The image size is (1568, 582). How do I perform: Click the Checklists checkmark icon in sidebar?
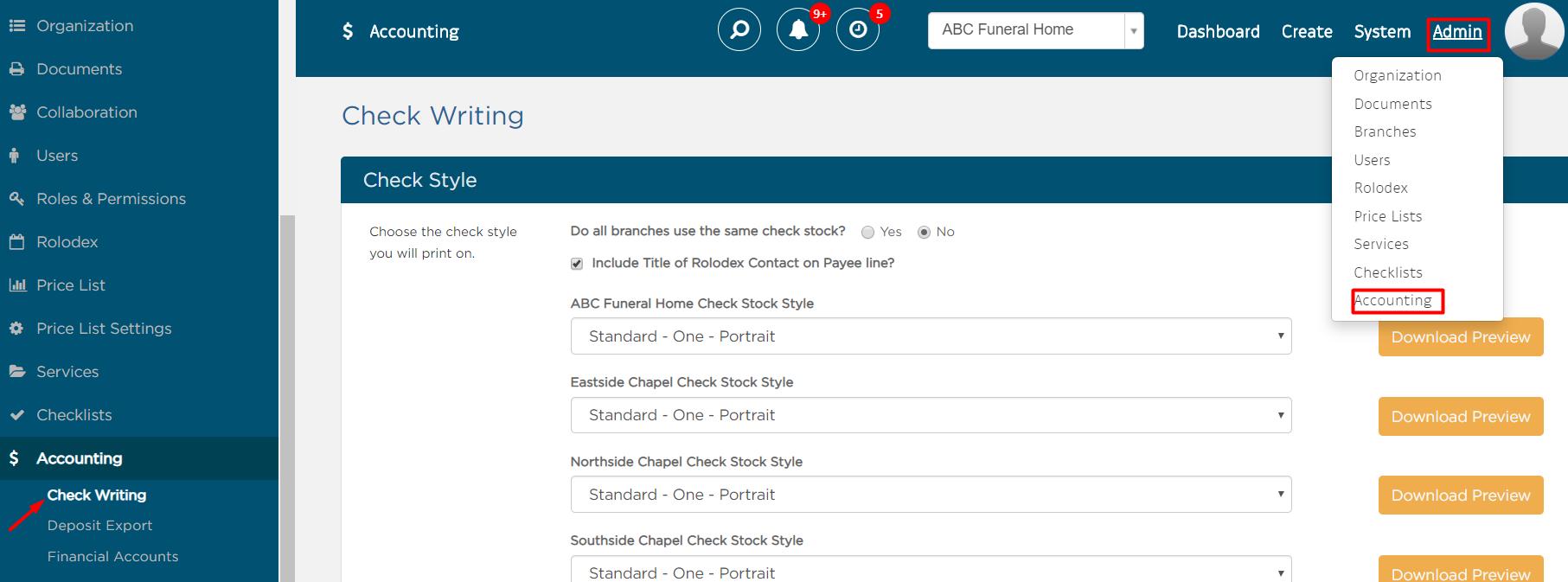(16, 415)
